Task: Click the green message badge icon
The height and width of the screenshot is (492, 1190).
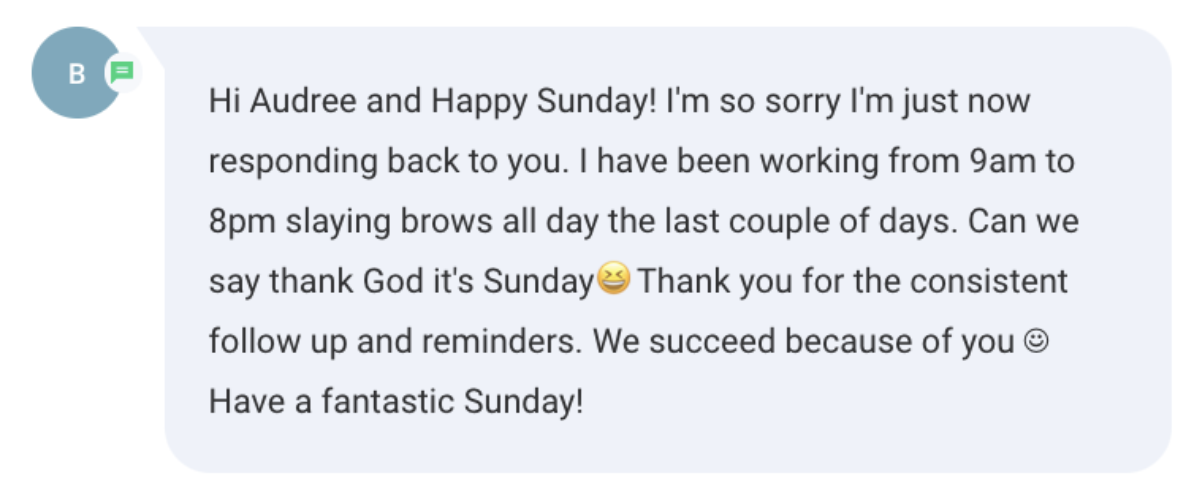Action: (122, 72)
